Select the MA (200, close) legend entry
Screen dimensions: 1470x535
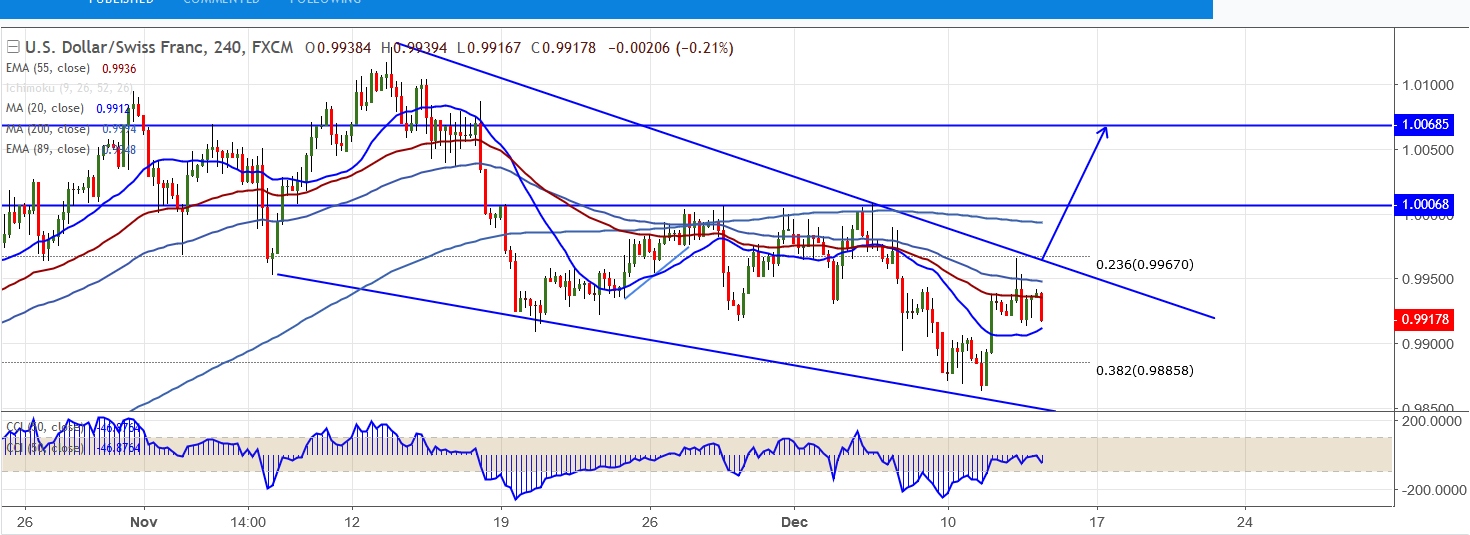click(x=47, y=129)
